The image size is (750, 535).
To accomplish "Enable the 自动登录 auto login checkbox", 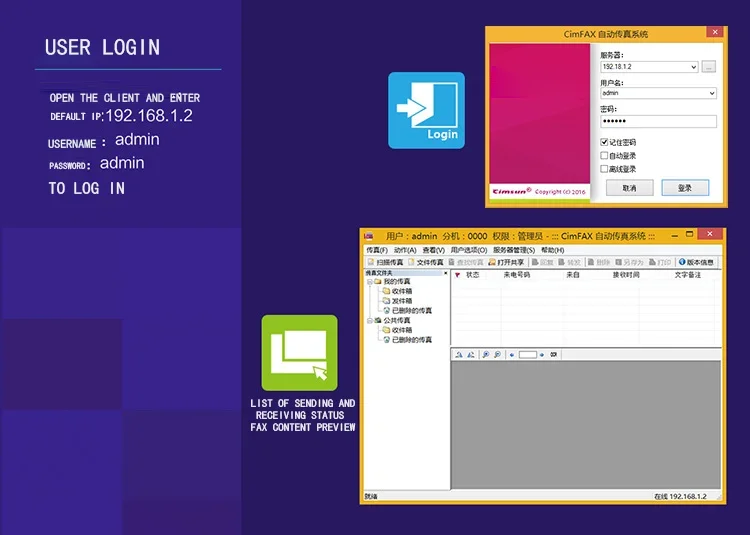I will [604, 155].
